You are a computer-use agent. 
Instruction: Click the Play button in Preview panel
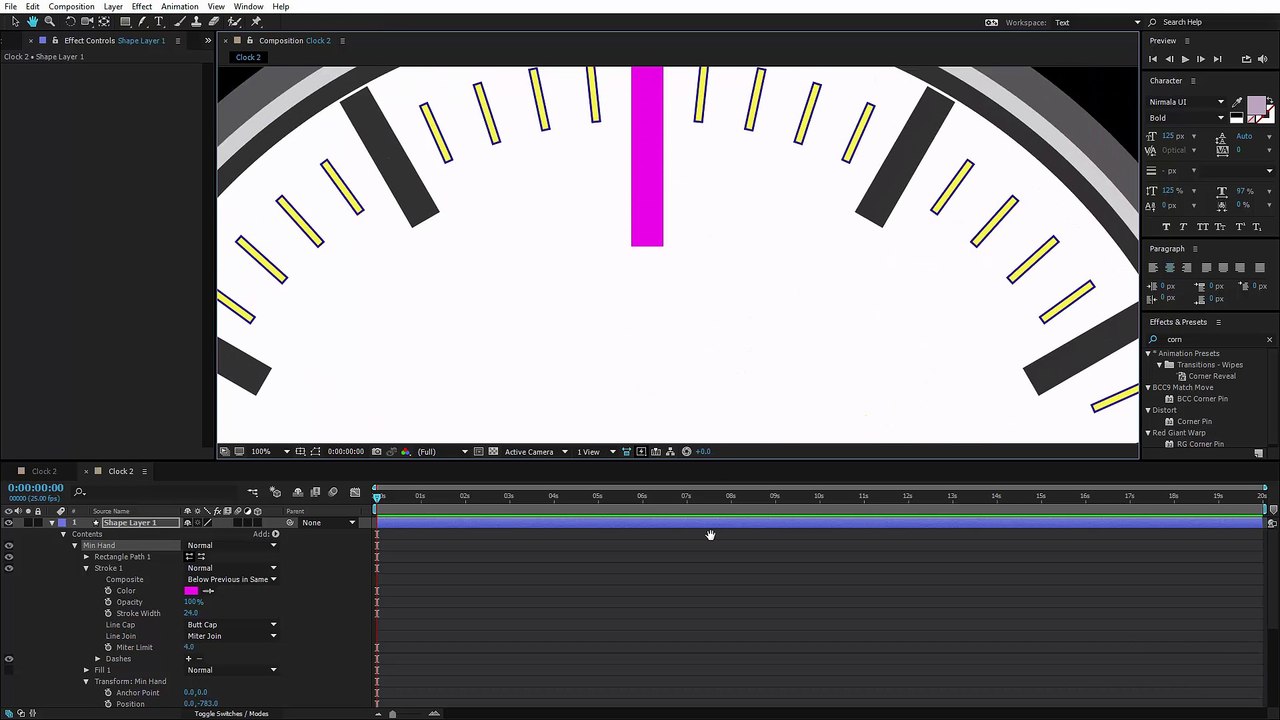[1185, 59]
